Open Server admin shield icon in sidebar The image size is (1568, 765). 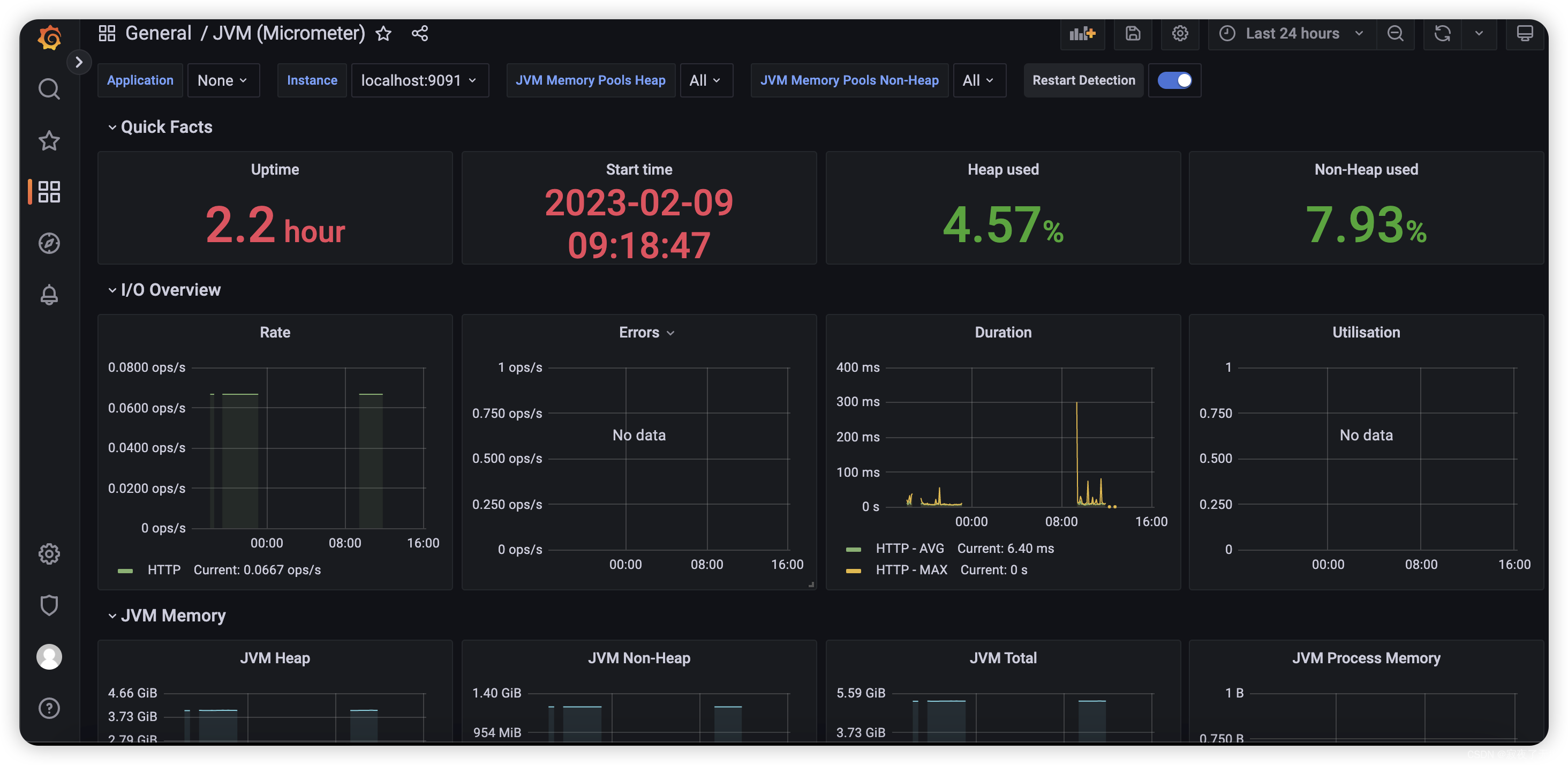tap(49, 605)
